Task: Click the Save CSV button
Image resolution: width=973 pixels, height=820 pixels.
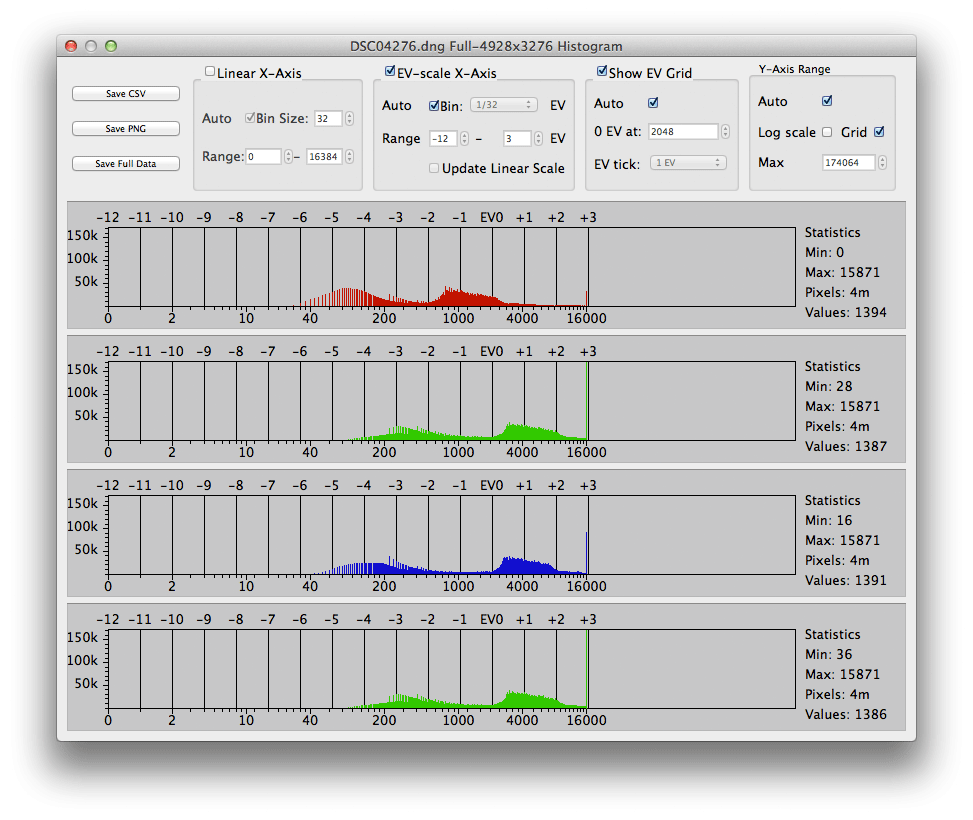Action: pos(125,94)
